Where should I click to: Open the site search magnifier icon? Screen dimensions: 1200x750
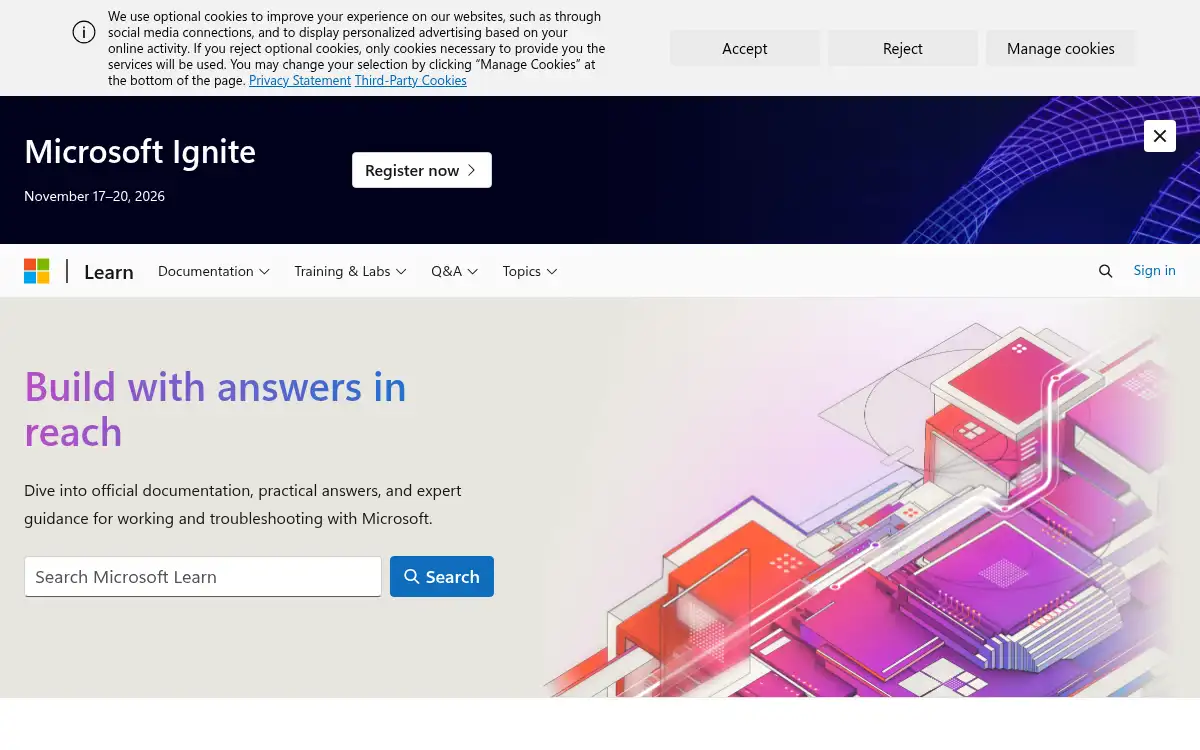(x=1105, y=271)
